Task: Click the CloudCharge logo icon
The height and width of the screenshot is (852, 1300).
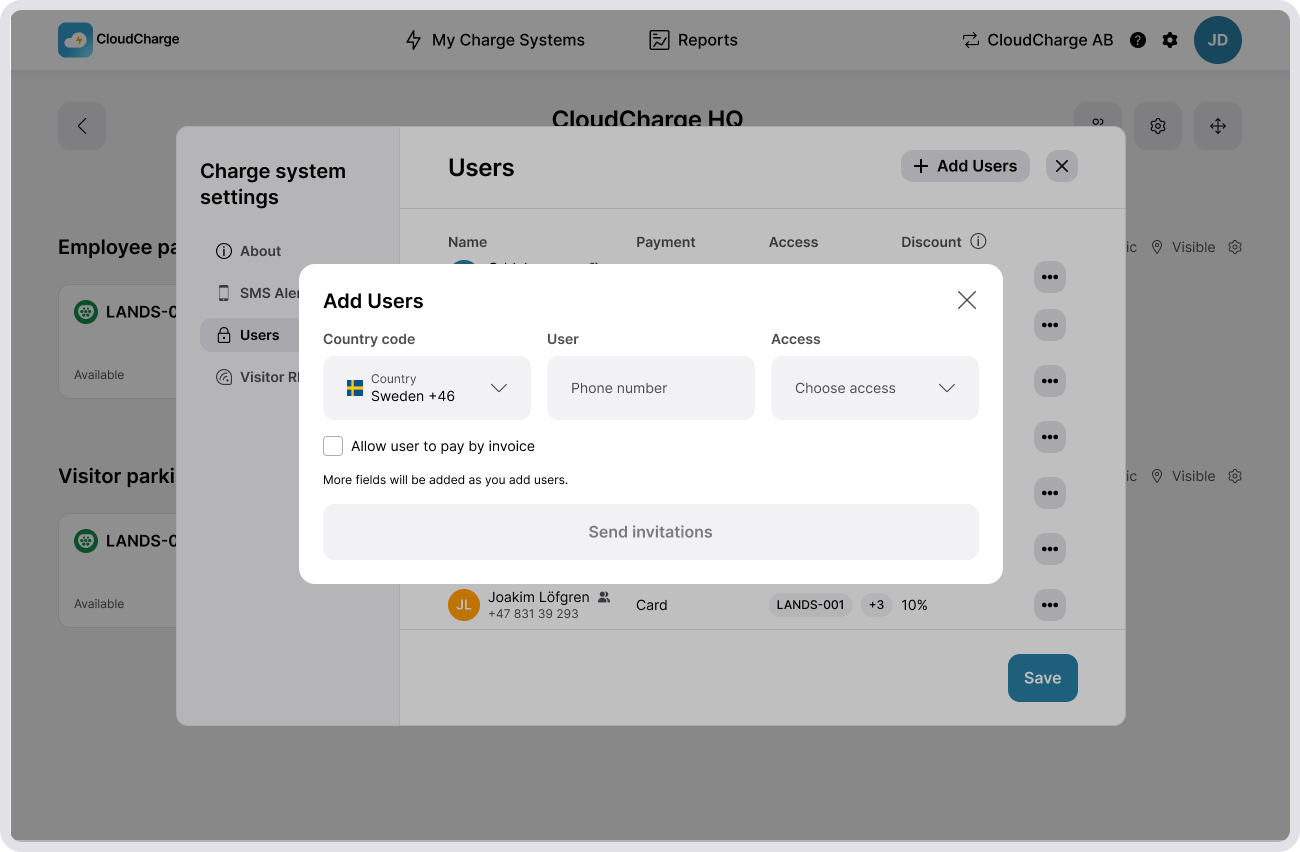Action: point(75,40)
